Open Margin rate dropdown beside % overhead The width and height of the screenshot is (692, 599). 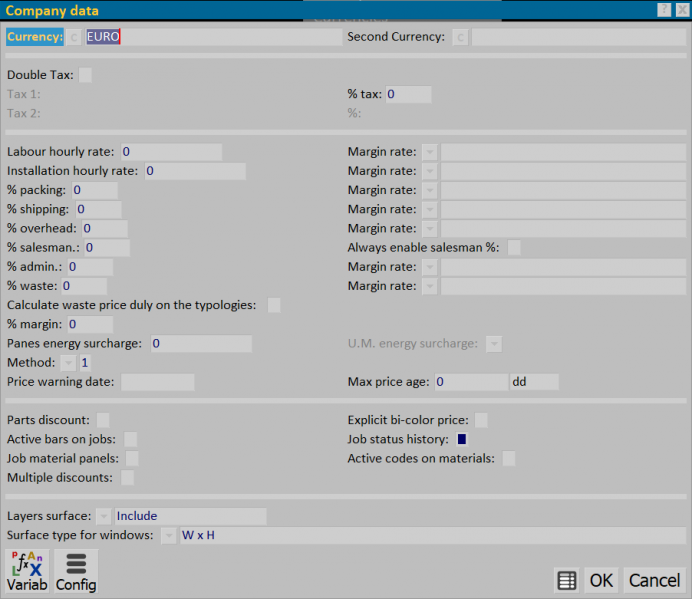point(429,229)
